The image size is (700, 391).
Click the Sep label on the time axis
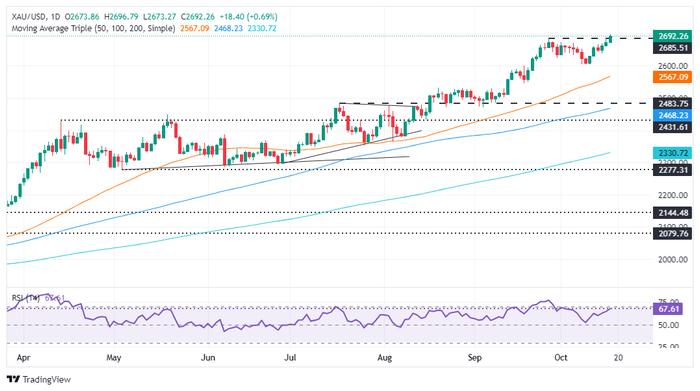coord(475,358)
